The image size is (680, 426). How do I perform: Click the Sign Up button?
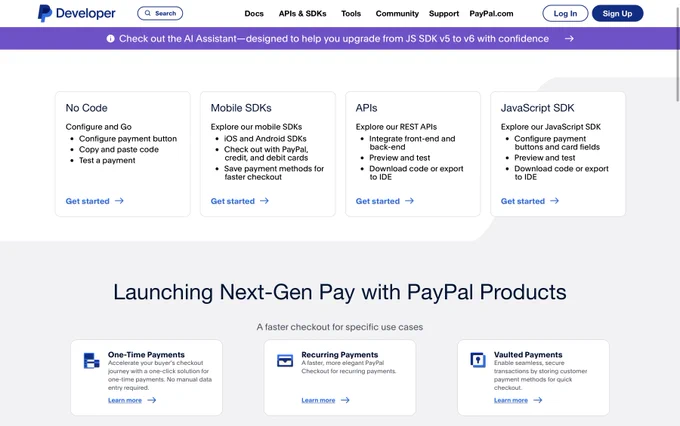[618, 13]
